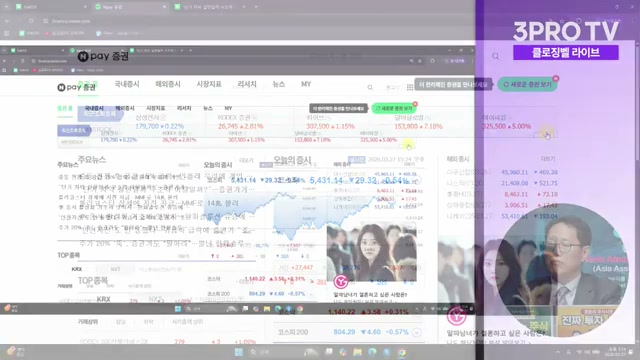This screenshot has width=640, height=360.
Task: Open 달바글로벌 153,800 in large ticker strip
Action: click(418, 122)
